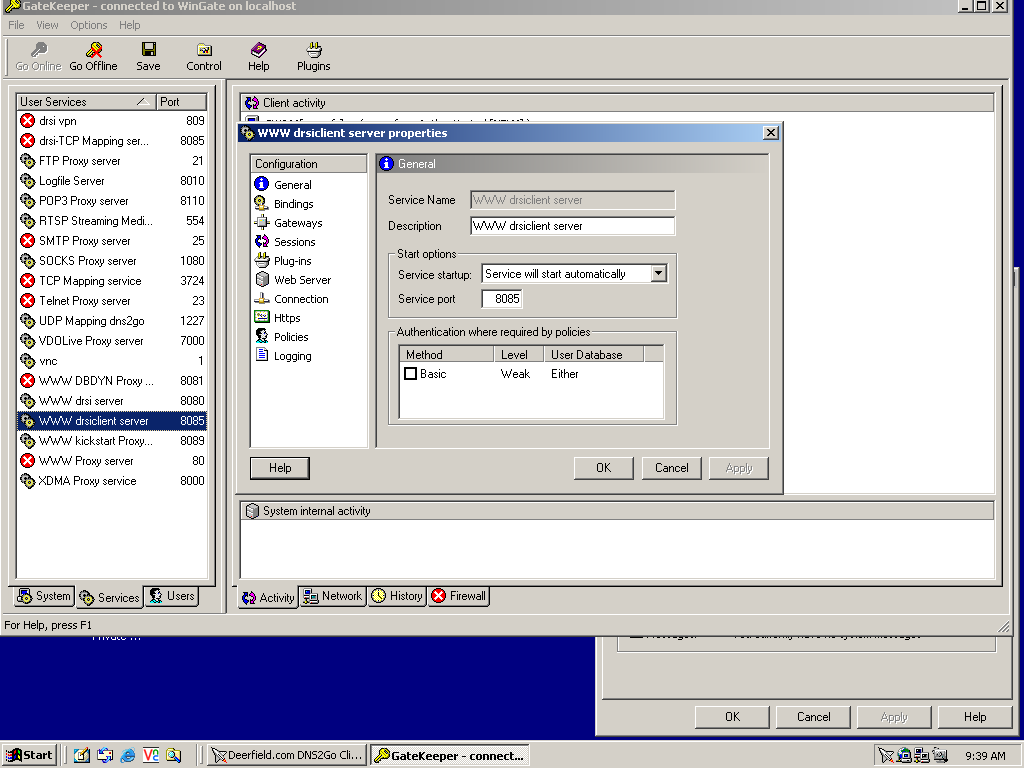Click the stopped icon beside SMTP Proxy server
The width and height of the screenshot is (1024, 768).
tap(27, 241)
